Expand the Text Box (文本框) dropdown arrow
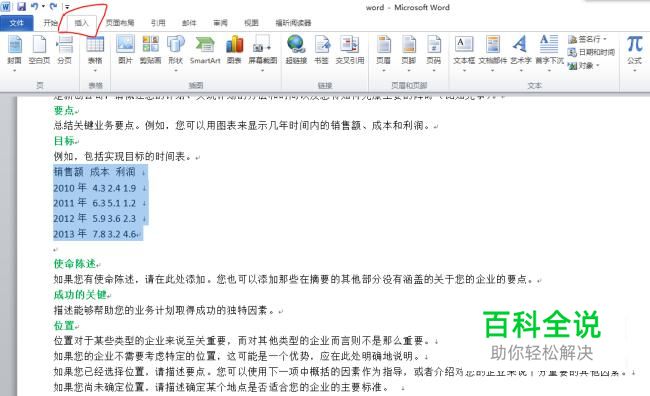 tap(464, 70)
